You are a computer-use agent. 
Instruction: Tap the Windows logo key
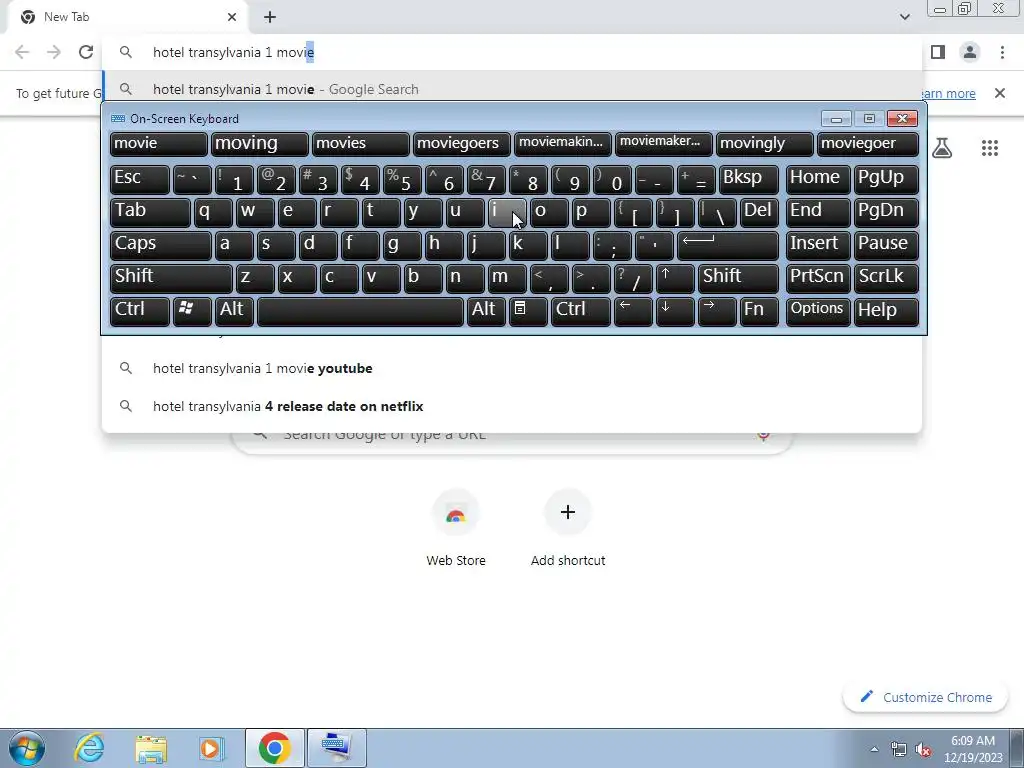point(192,312)
